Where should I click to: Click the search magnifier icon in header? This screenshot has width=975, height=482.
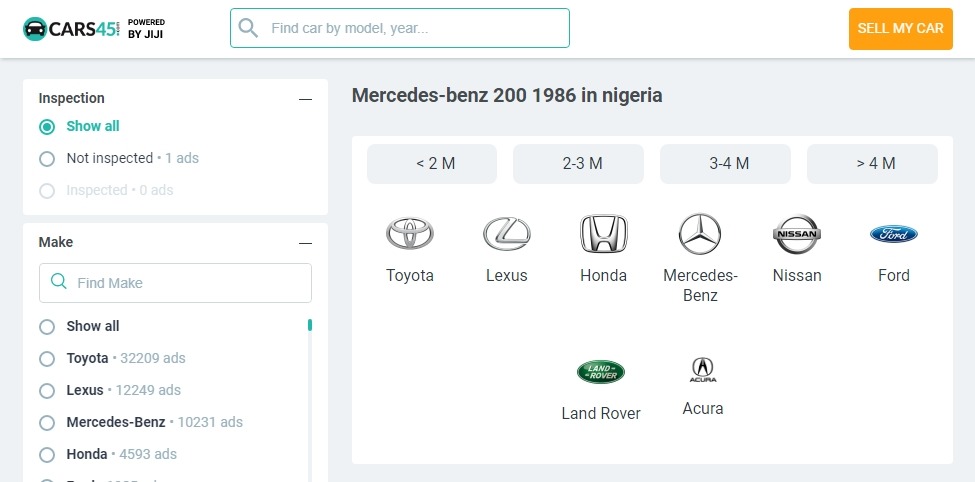(x=247, y=28)
